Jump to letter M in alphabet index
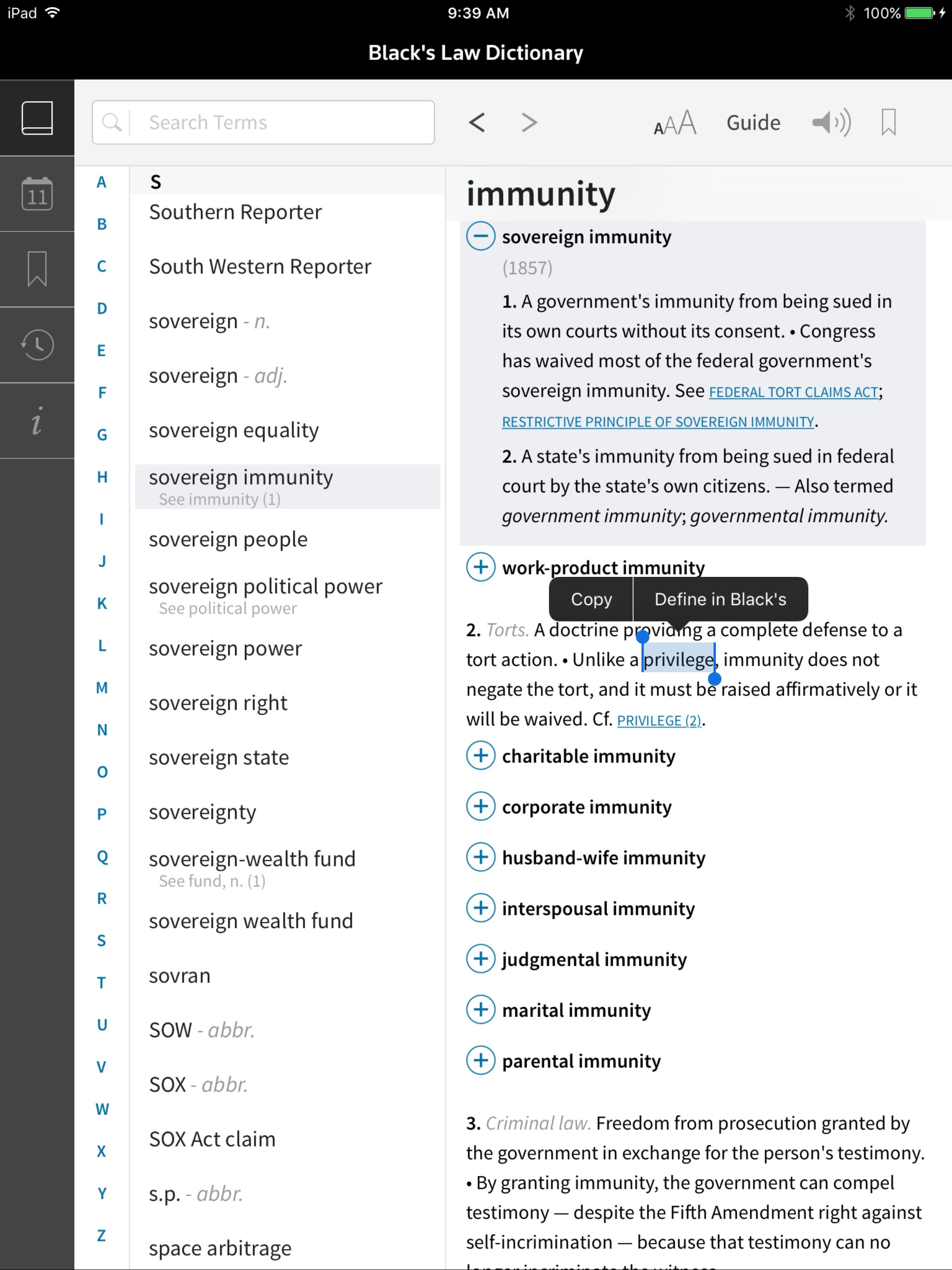 pos(102,687)
